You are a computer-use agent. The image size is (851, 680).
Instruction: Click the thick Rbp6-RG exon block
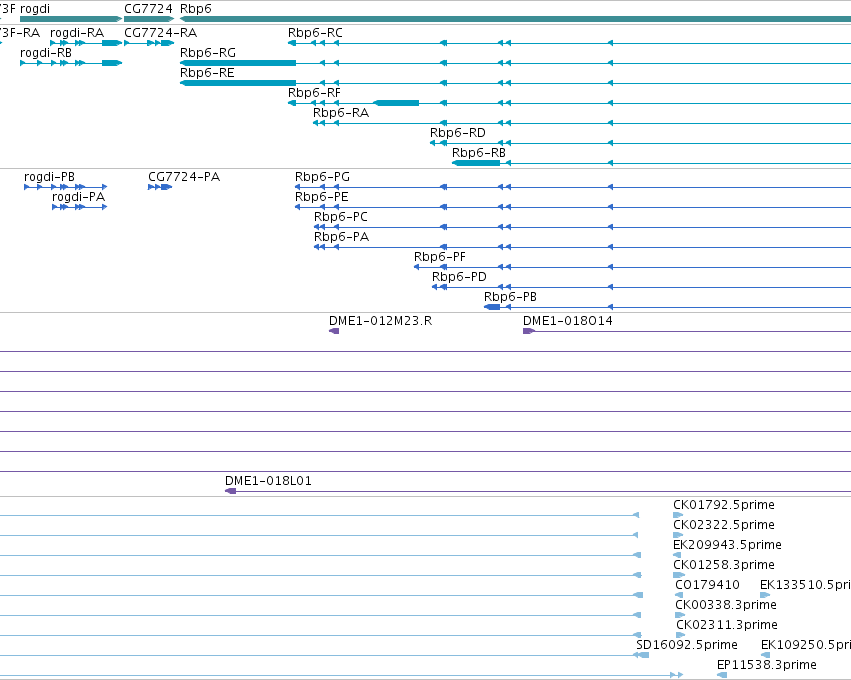pyautogui.click(x=238, y=63)
